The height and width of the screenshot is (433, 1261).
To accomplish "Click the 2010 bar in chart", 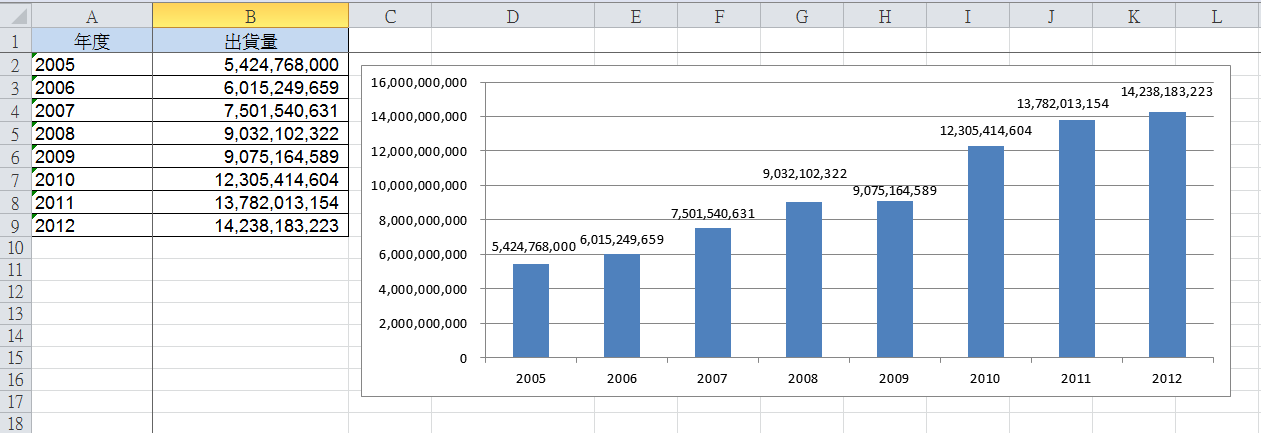I will (x=986, y=251).
